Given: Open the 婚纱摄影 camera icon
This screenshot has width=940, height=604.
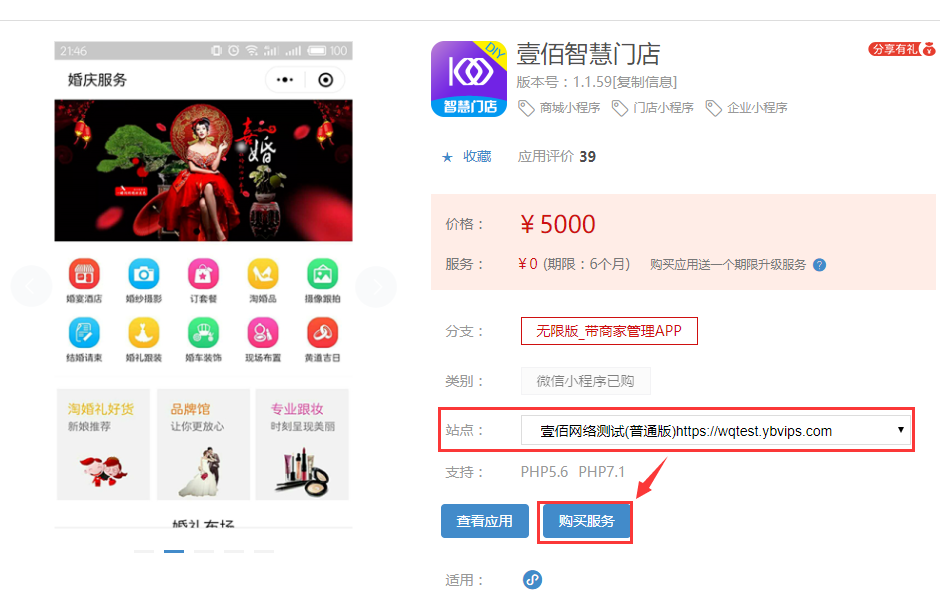Looking at the screenshot, I should (x=144, y=274).
